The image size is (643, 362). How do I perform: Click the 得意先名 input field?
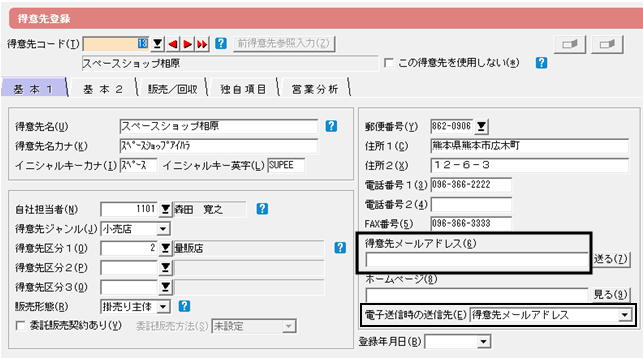(x=219, y=126)
